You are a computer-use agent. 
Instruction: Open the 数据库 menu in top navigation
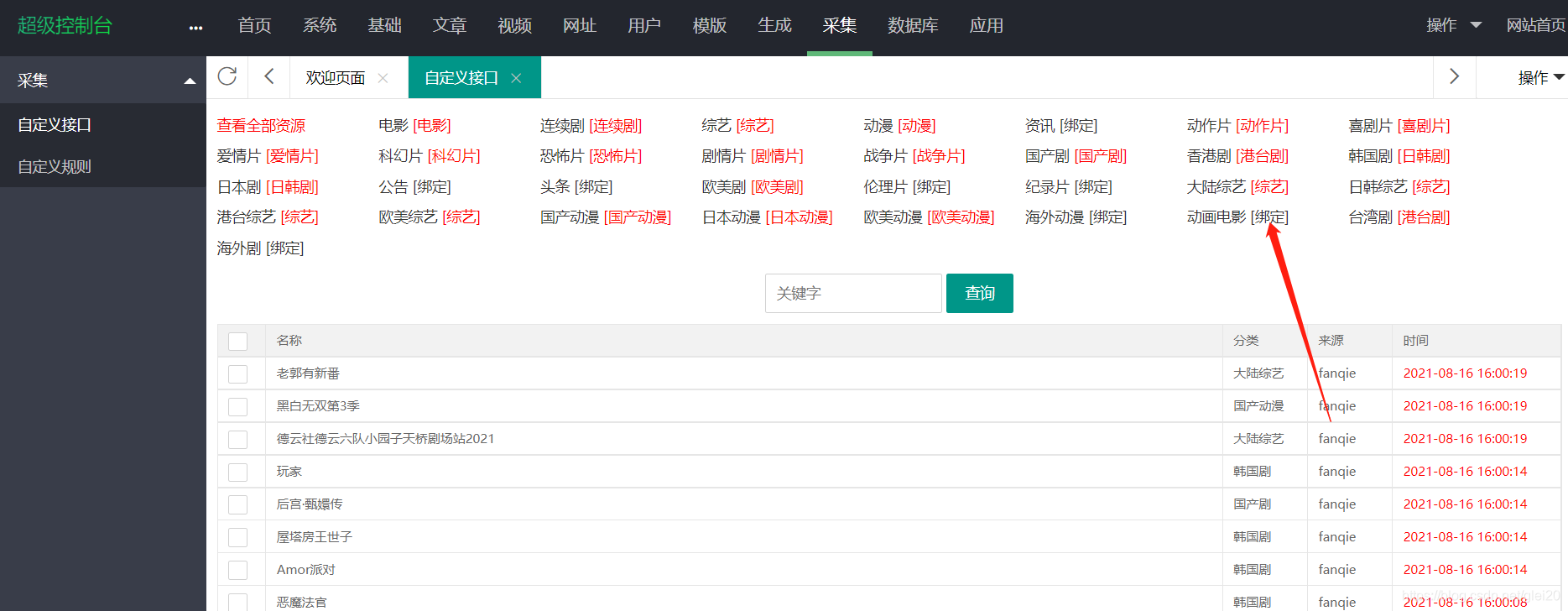913,25
